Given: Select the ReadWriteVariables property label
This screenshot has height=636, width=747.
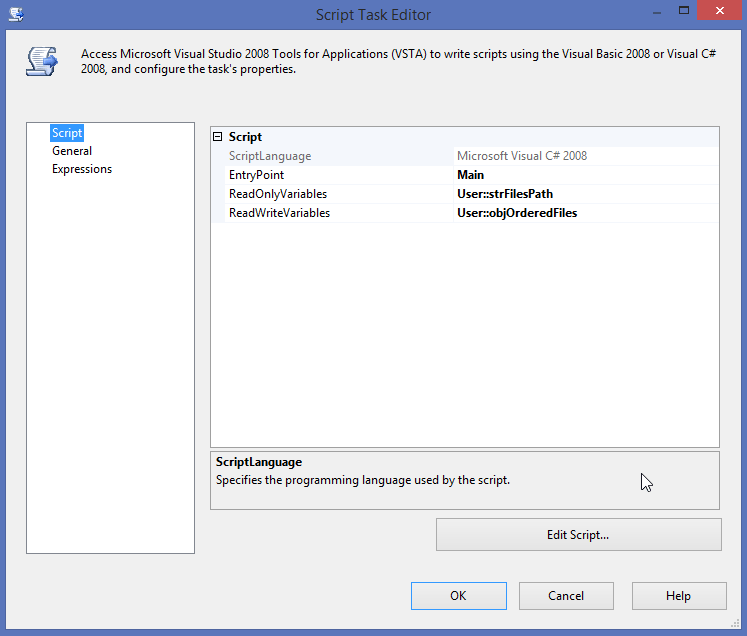Looking at the screenshot, I should (279, 213).
